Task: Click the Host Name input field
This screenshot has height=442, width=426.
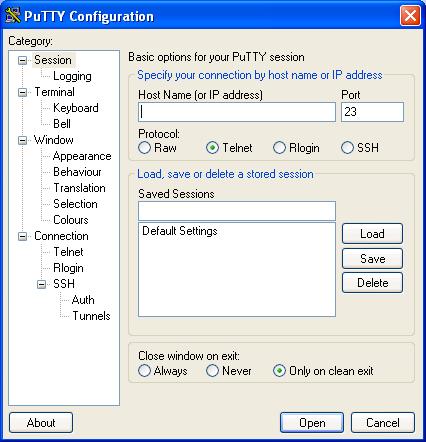Action: pos(237,112)
